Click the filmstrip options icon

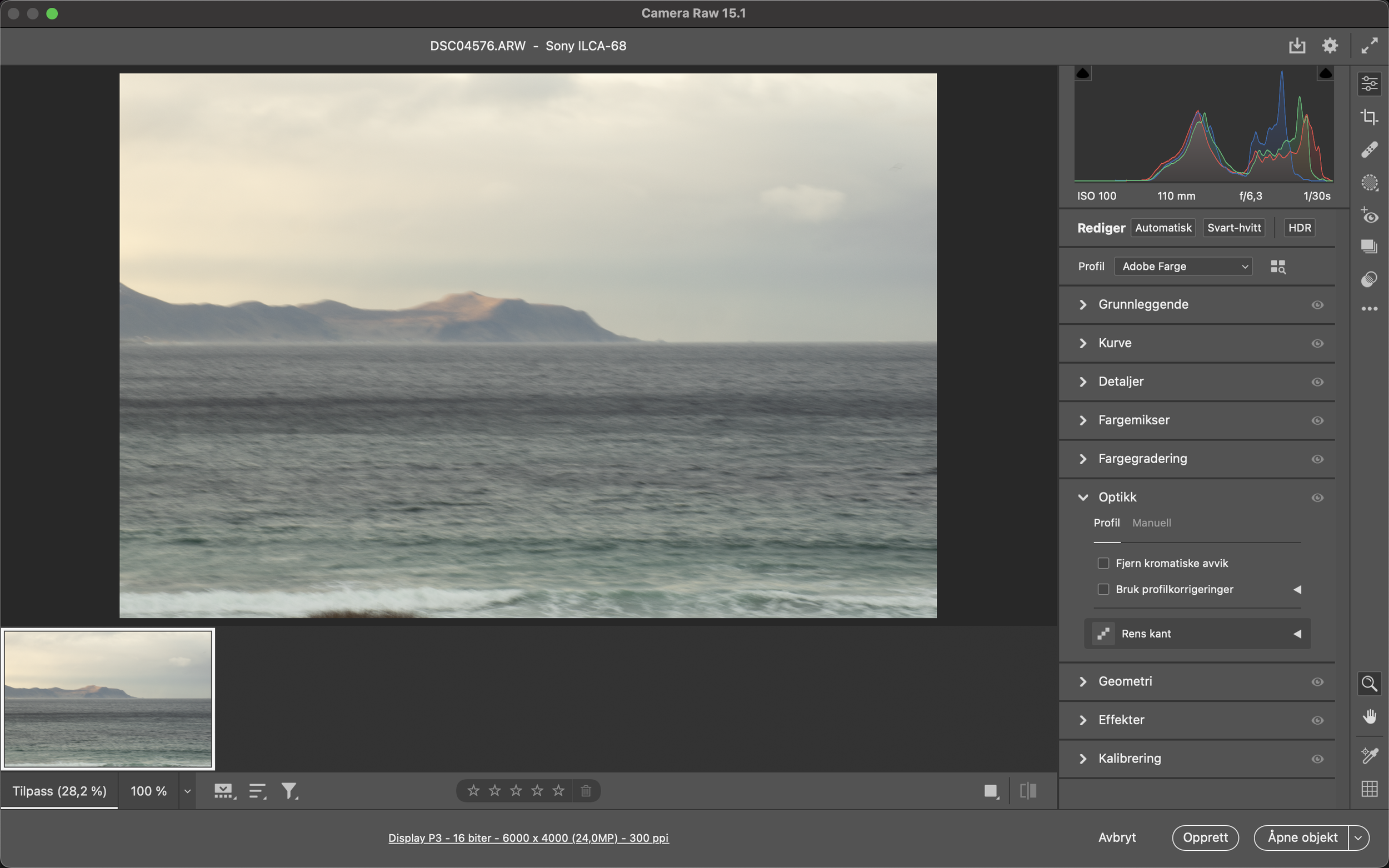click(224, 791)
